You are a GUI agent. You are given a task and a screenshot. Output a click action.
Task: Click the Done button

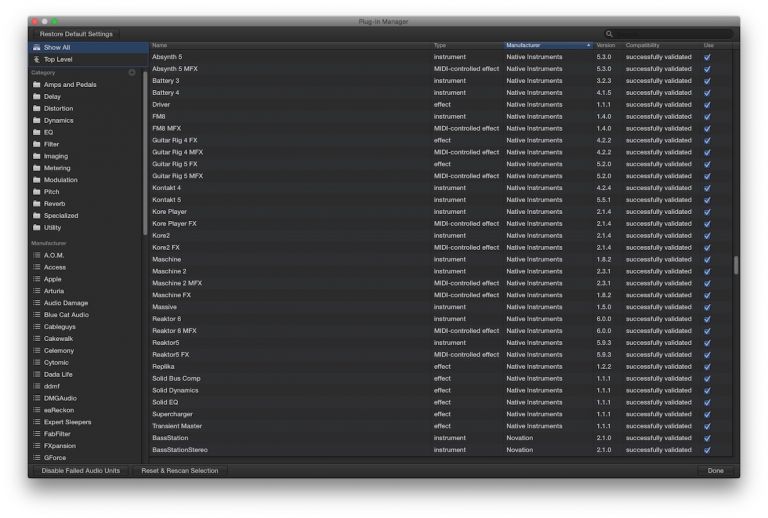pyautogui.click(x=715, y=471)
